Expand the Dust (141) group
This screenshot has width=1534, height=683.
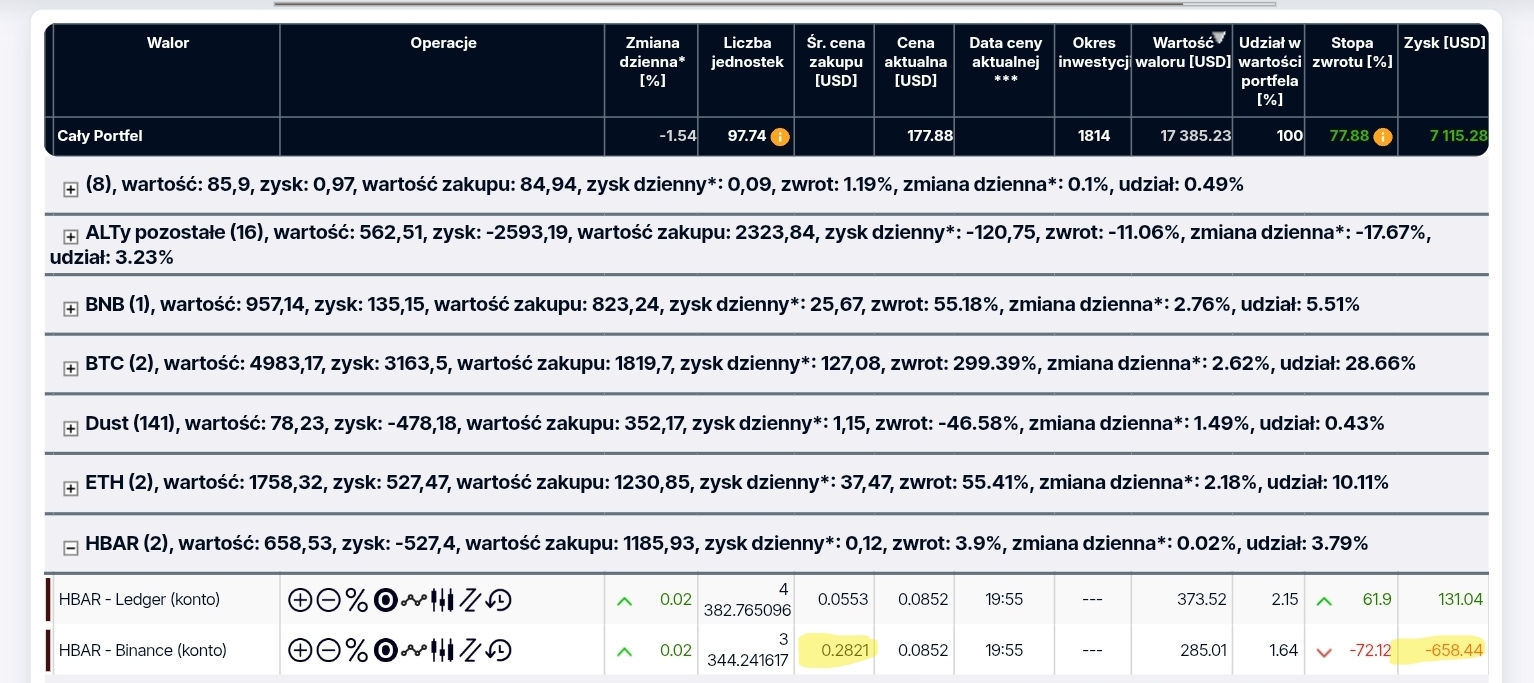click(71, 429)
